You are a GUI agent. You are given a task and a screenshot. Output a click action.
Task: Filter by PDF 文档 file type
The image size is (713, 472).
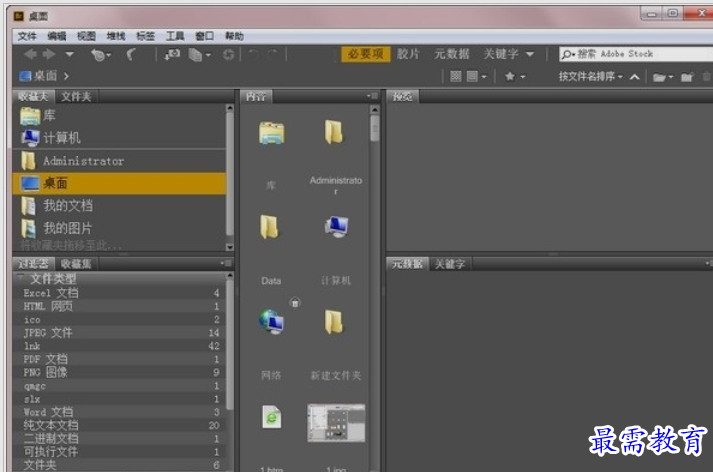click(120, 359)
